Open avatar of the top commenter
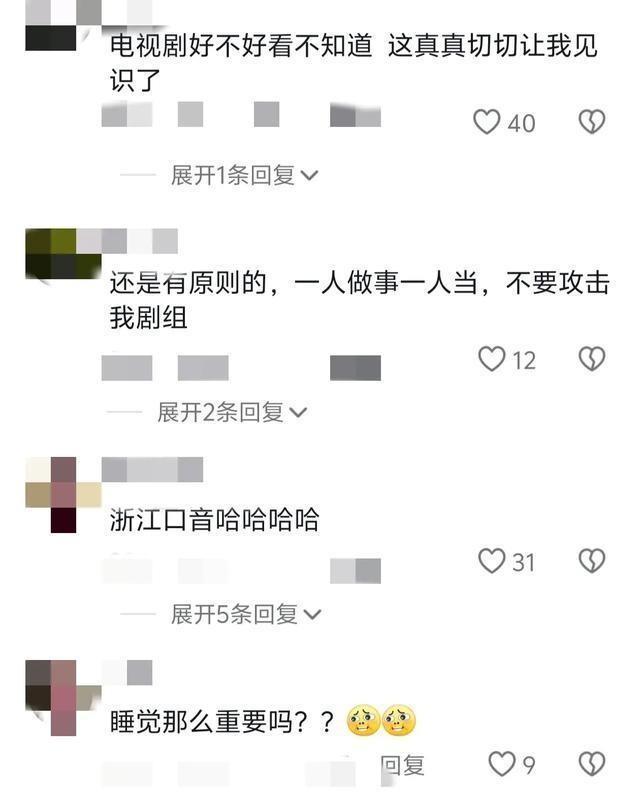 point(51,25)
